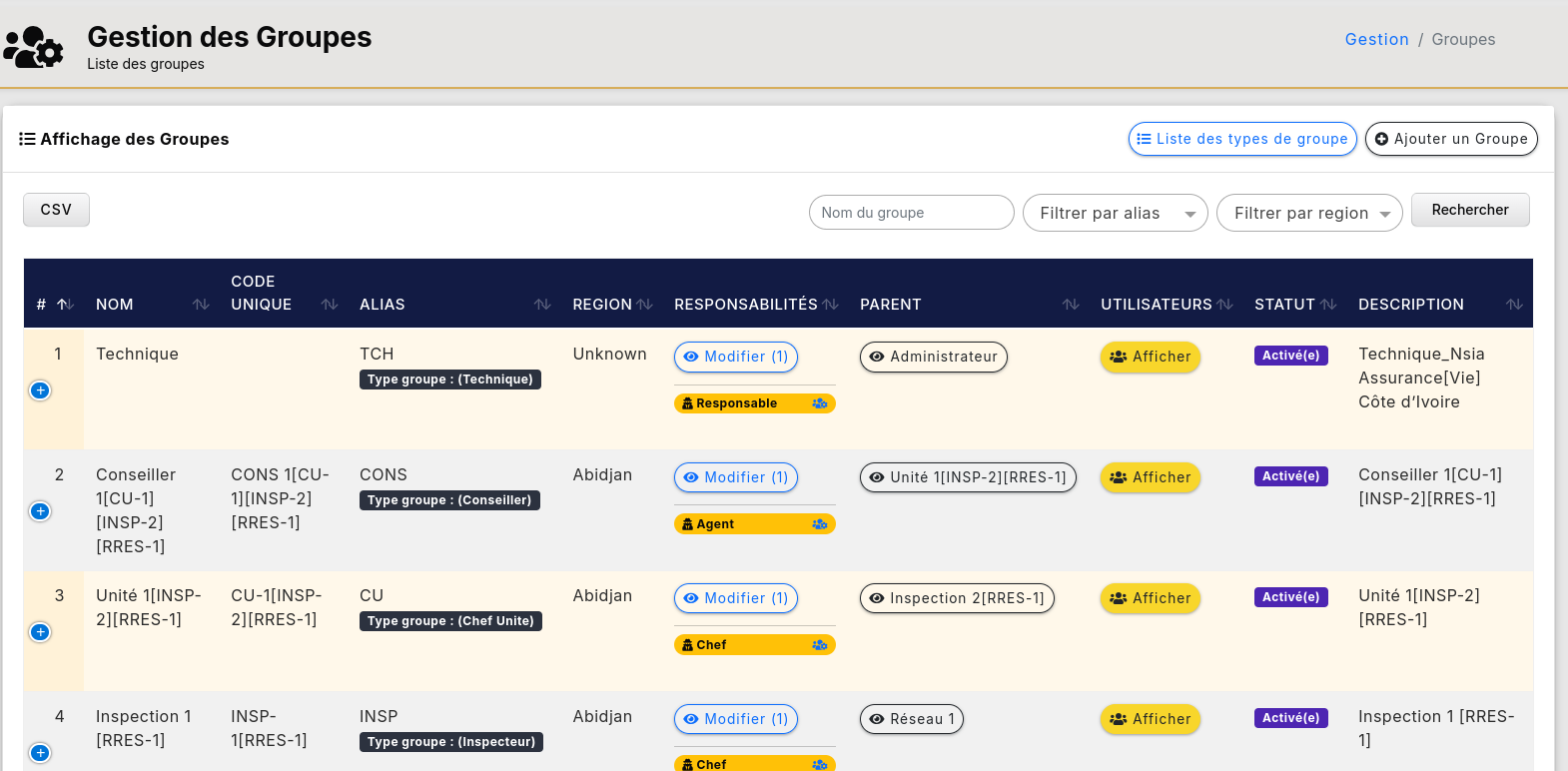Click sort arrows on NOM column

click(201, 305)
